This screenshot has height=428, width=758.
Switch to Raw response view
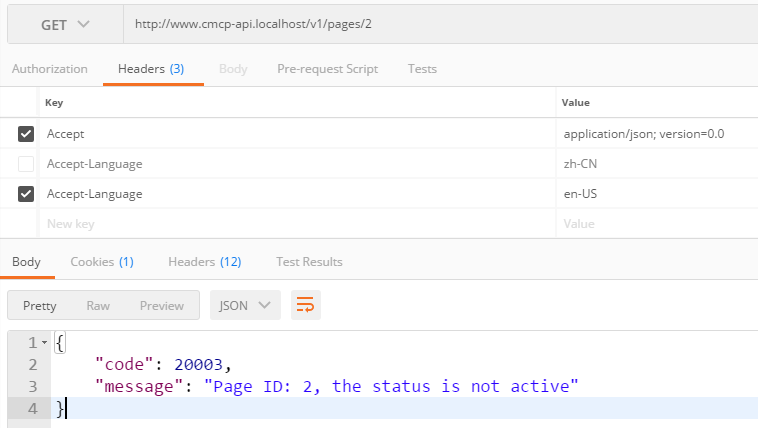click(98, 305)
